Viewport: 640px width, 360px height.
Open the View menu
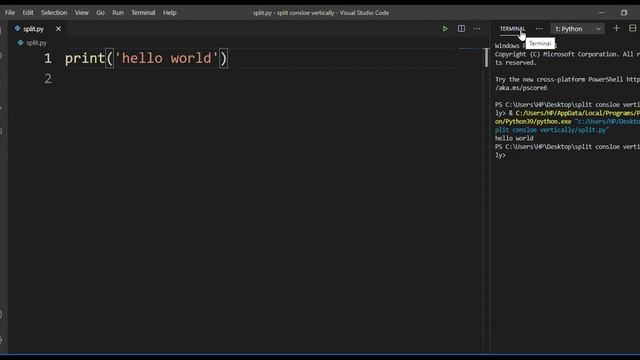tap(81, 13)
